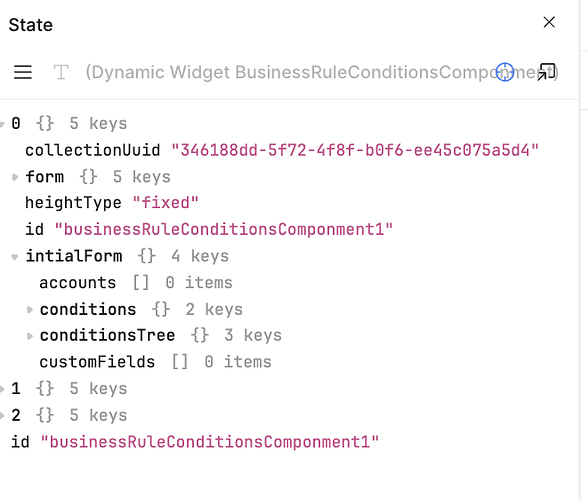Close the State panel
Image resolution: width=588 pixels, height=500 pixels.
[549, 23]
